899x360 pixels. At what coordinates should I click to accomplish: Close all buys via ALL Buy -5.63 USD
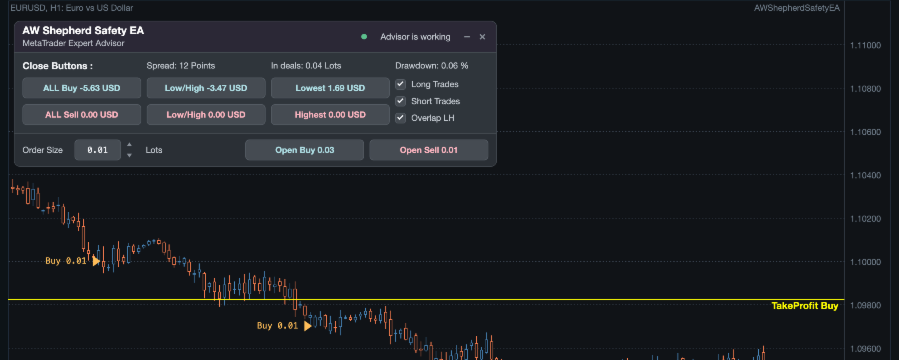81,88
